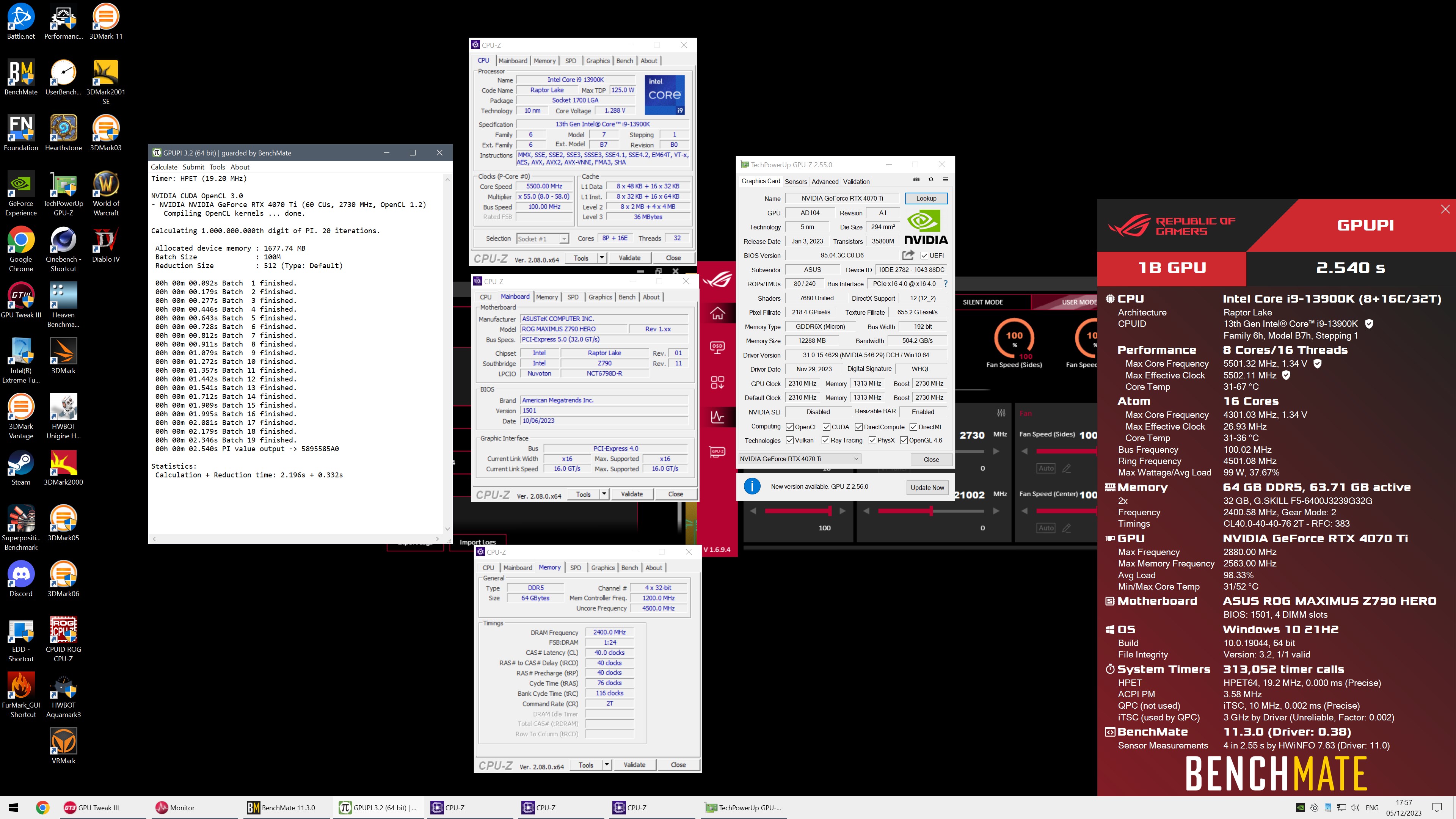This screenshot has height=819, width=1456.
Task: Click GPUPI vertical scrollbar down arrow
Action: tap(447, 529)
